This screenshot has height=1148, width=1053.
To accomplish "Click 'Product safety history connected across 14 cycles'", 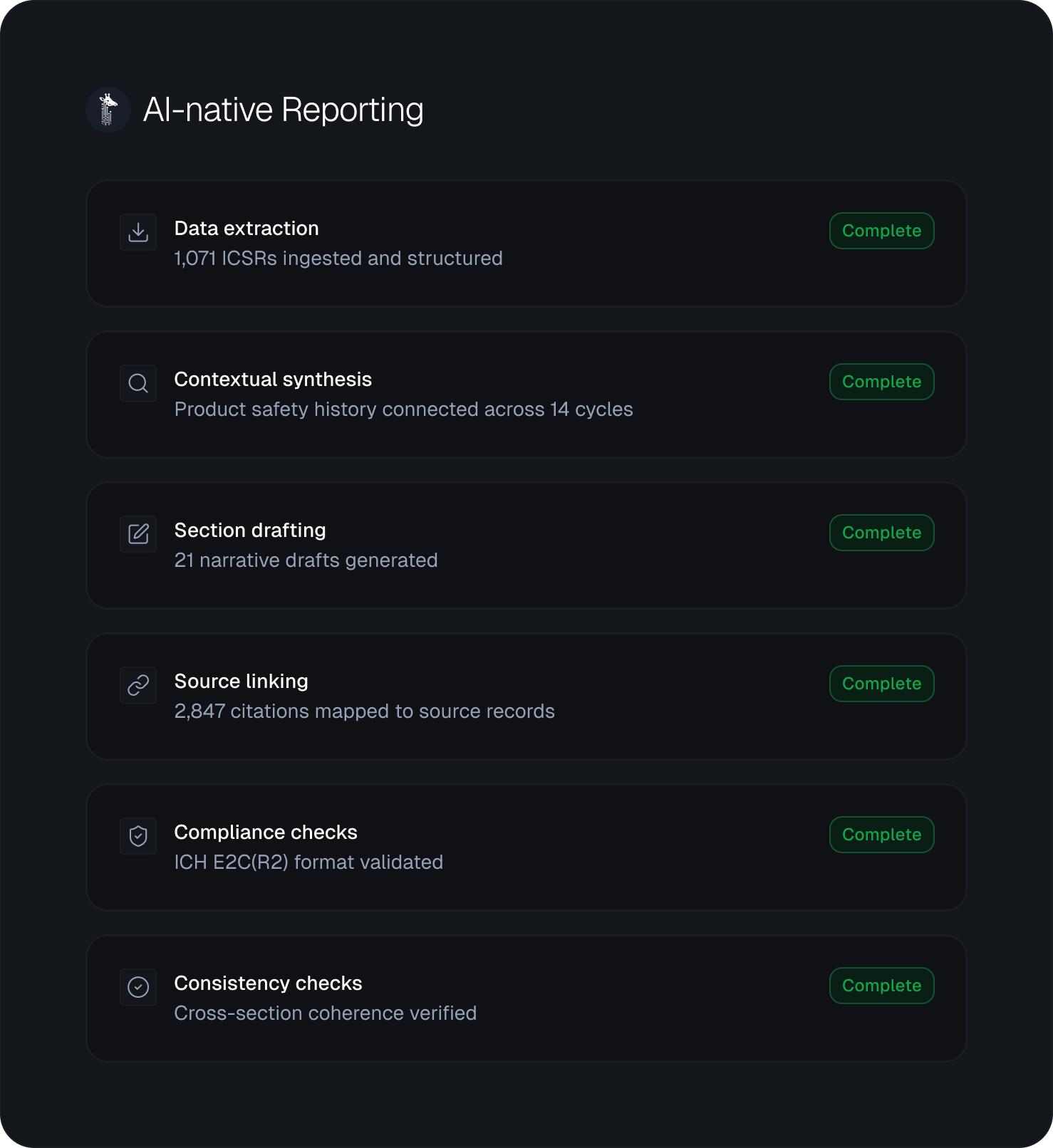I will click(x=404, y=409).
